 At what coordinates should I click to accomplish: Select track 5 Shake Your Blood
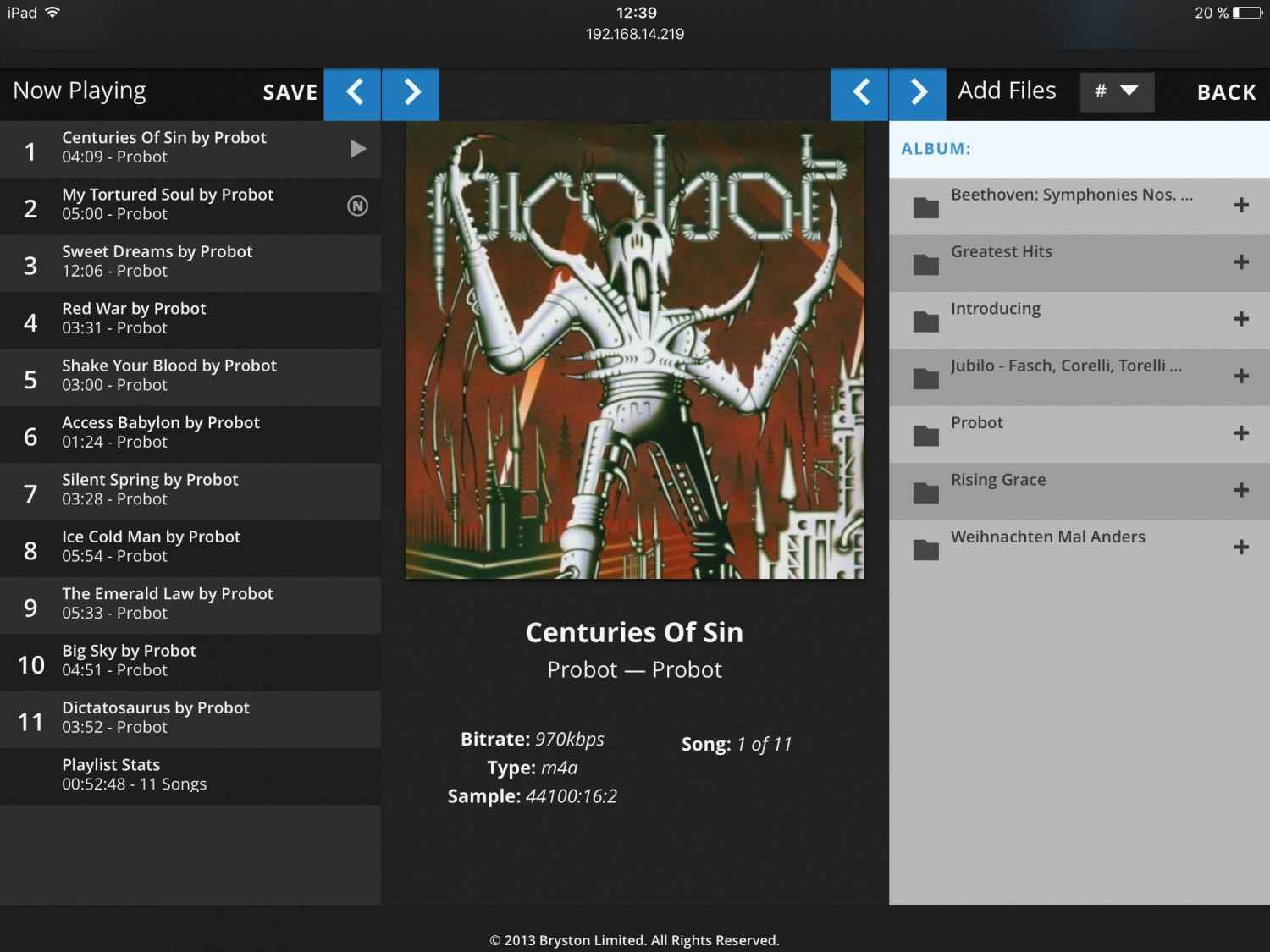pos(190,377)
